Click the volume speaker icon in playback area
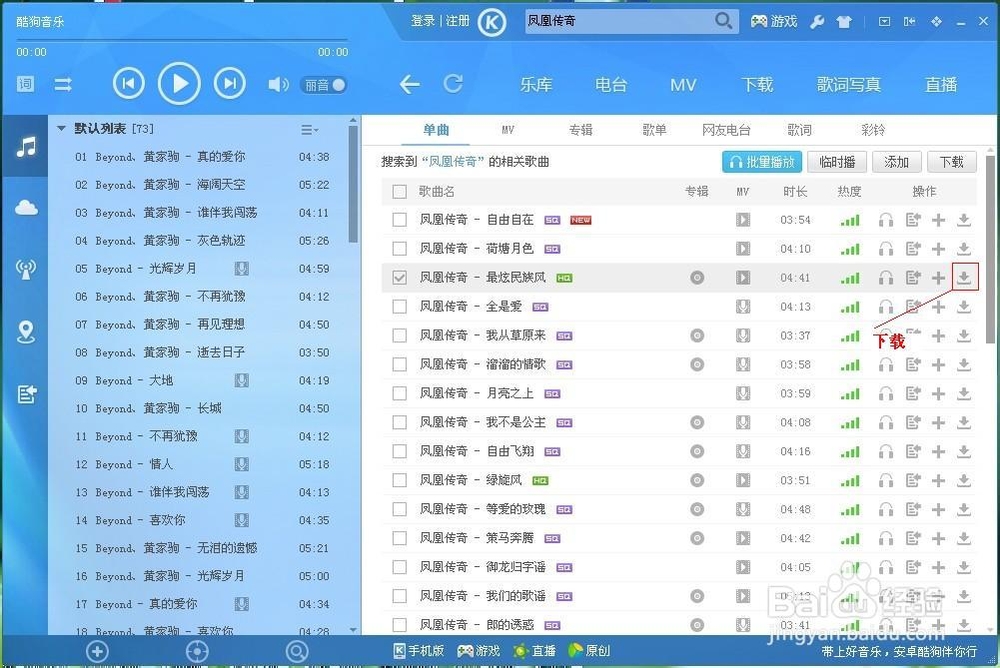 click(278, 84)
